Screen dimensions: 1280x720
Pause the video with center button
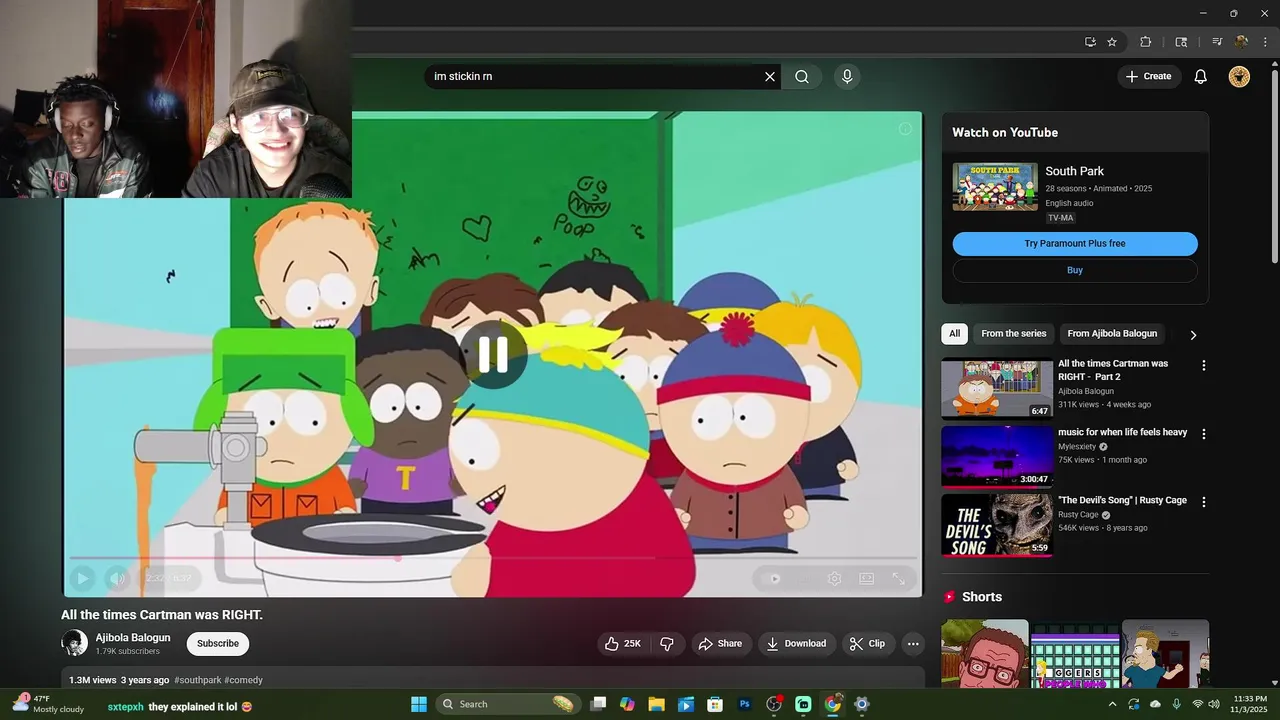click(493, 355)
